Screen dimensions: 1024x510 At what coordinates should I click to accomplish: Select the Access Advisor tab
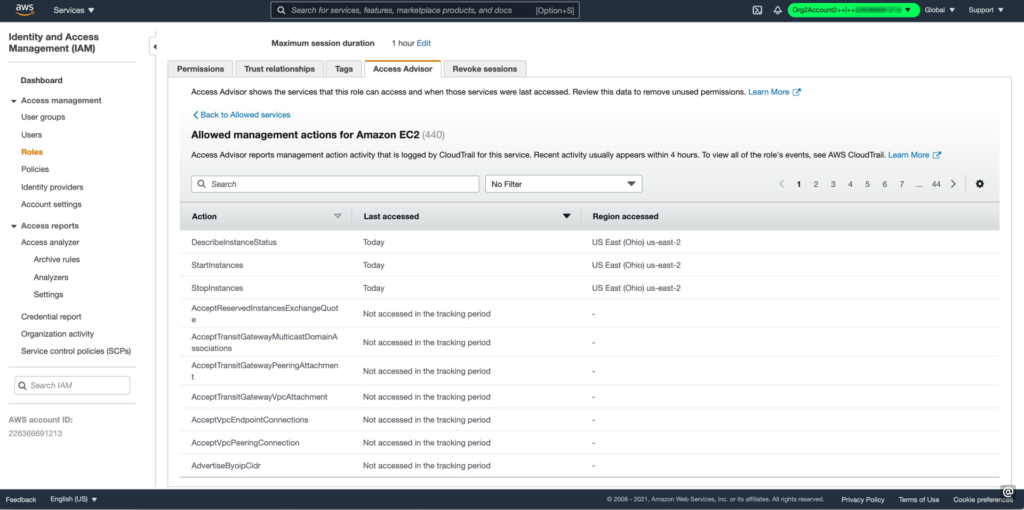tap(402, 69)
